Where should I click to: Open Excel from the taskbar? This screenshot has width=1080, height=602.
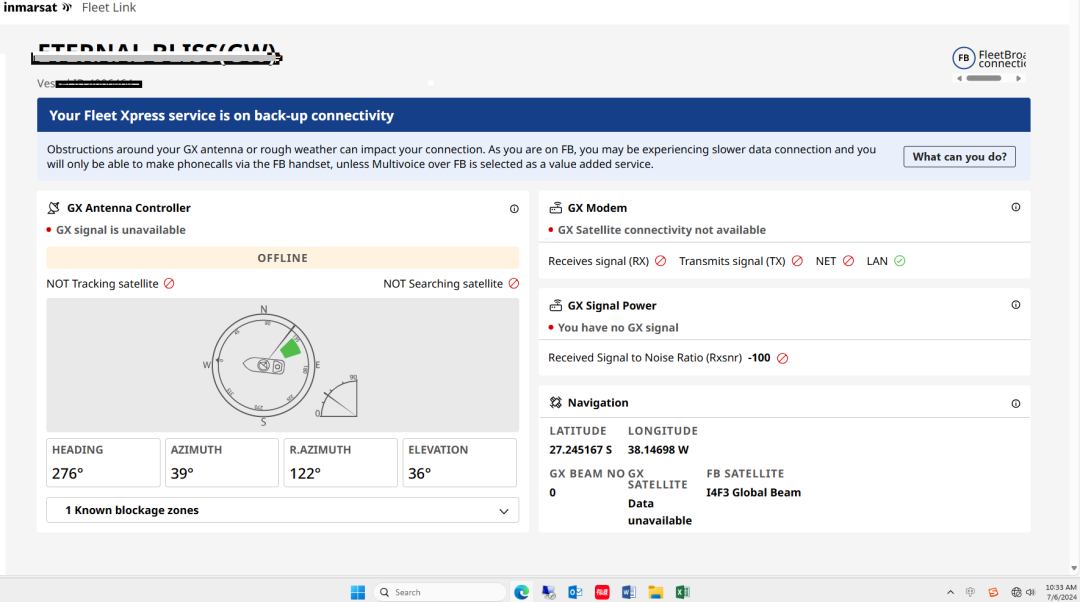coord(682,592)
